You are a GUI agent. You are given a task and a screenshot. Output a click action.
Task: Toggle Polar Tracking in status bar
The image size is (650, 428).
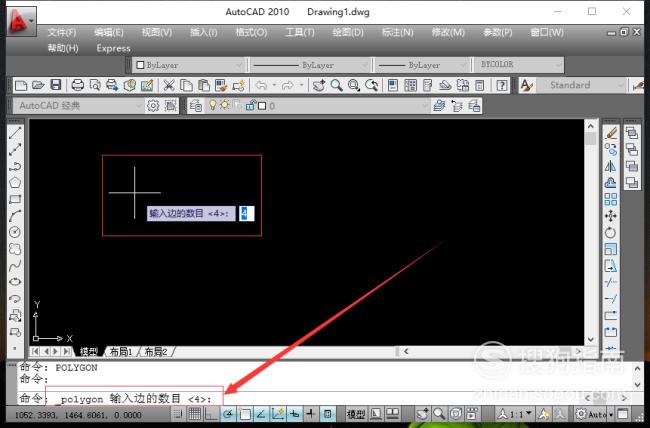tap(228, 413)
